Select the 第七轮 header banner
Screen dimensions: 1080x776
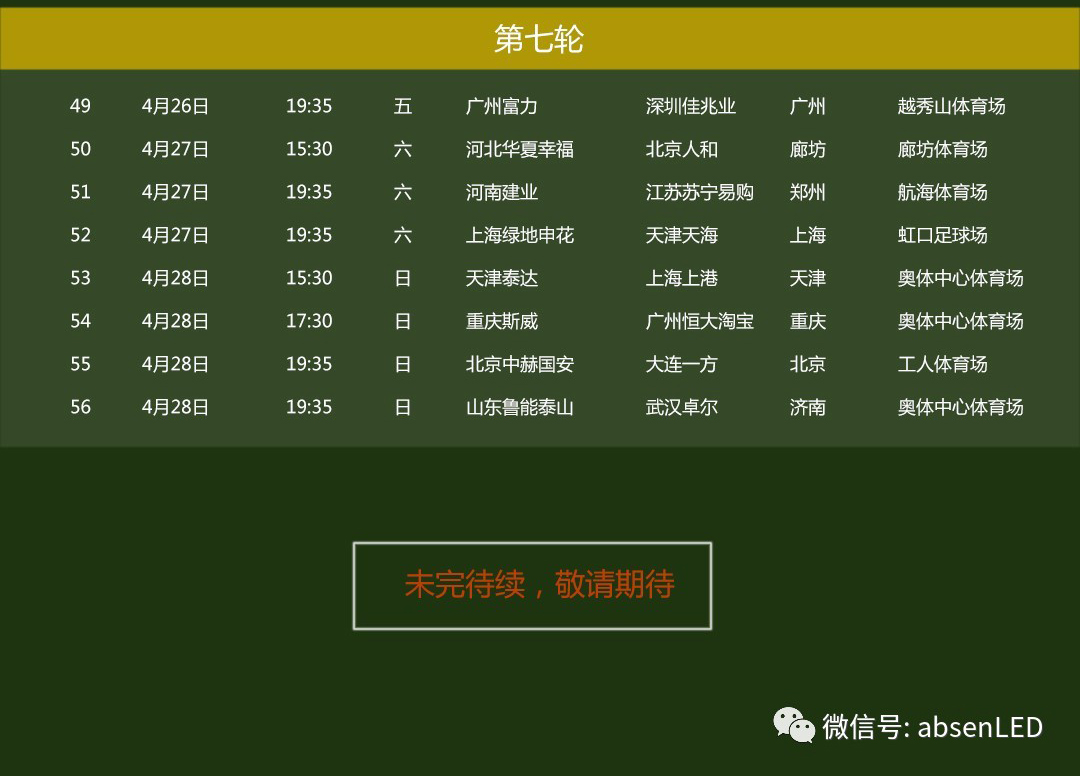pos(540,39)
